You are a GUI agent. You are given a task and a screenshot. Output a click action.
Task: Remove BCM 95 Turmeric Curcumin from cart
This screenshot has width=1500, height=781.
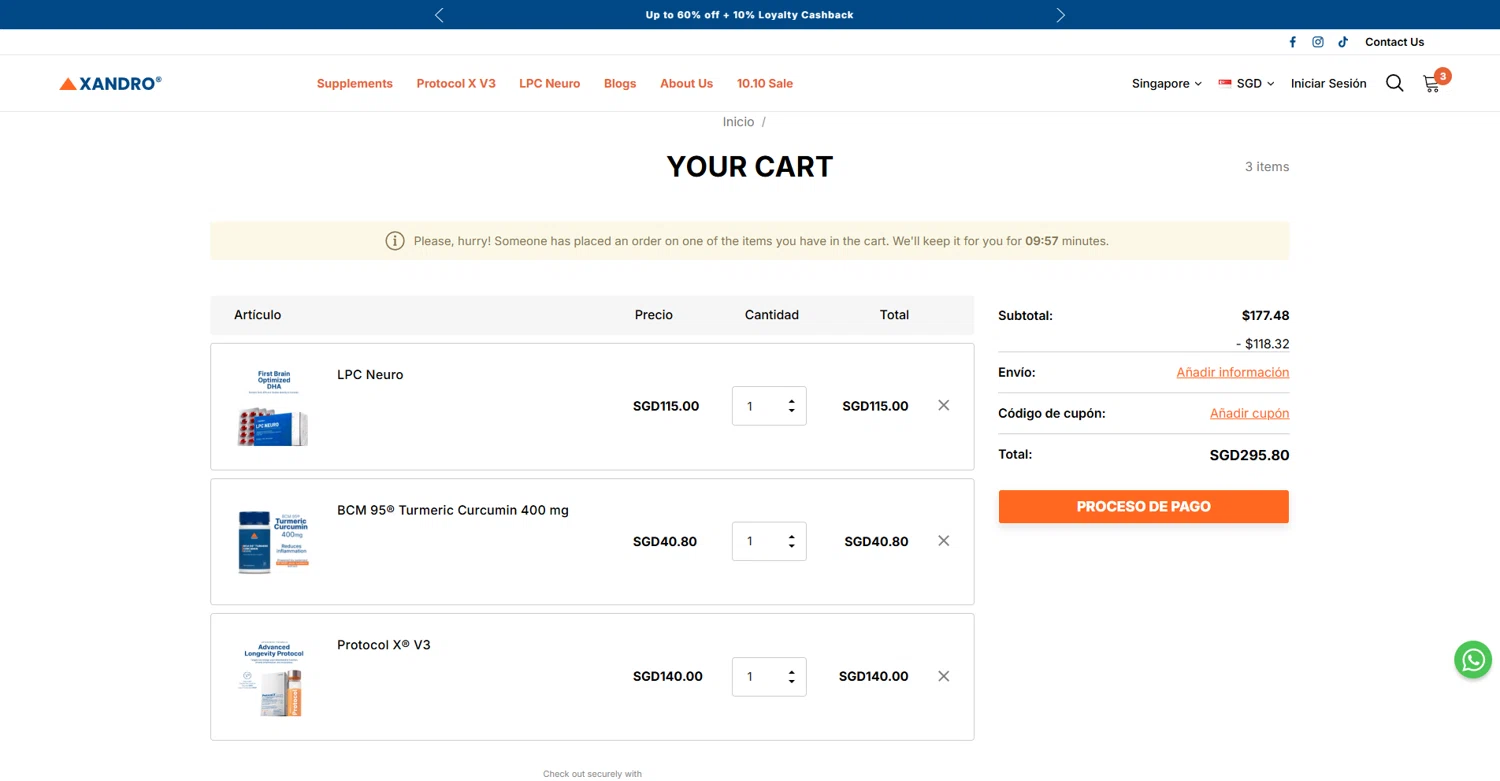click(x=943, y=541)
